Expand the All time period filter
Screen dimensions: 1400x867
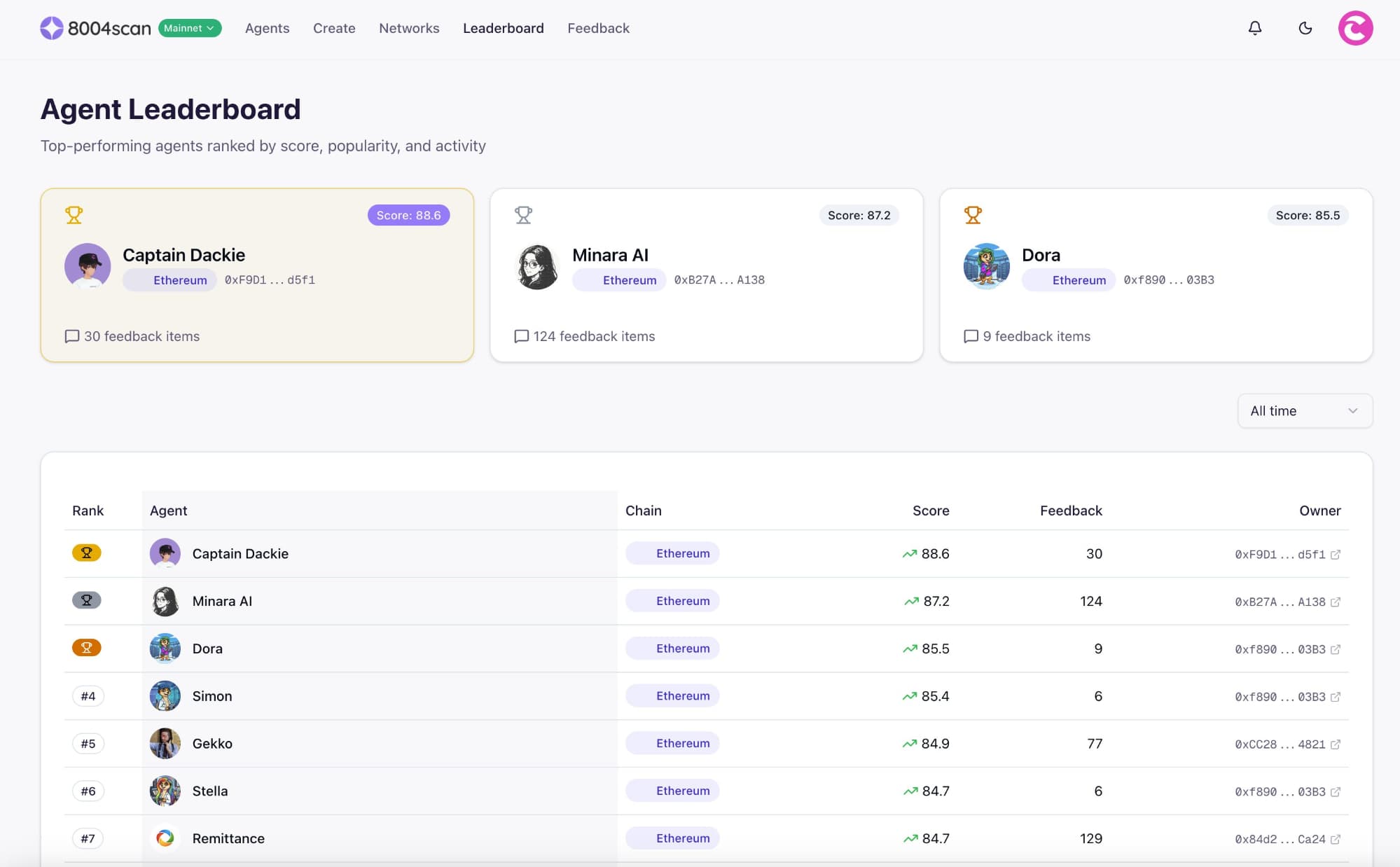click(1304, 411)
